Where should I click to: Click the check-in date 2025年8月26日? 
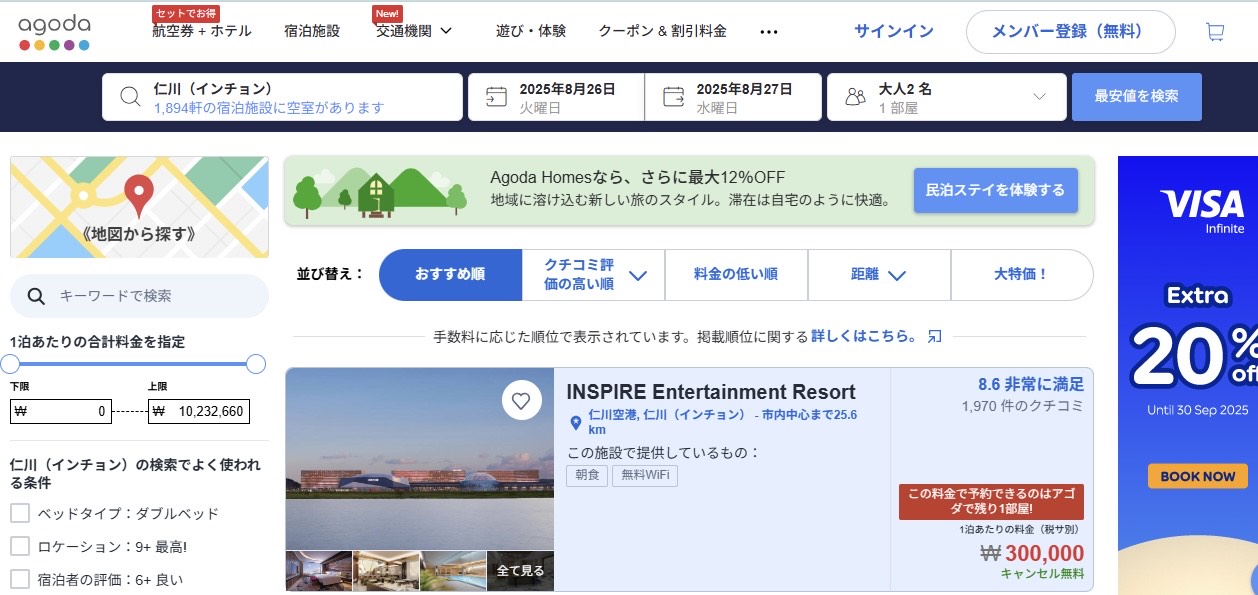pos(555,97)
